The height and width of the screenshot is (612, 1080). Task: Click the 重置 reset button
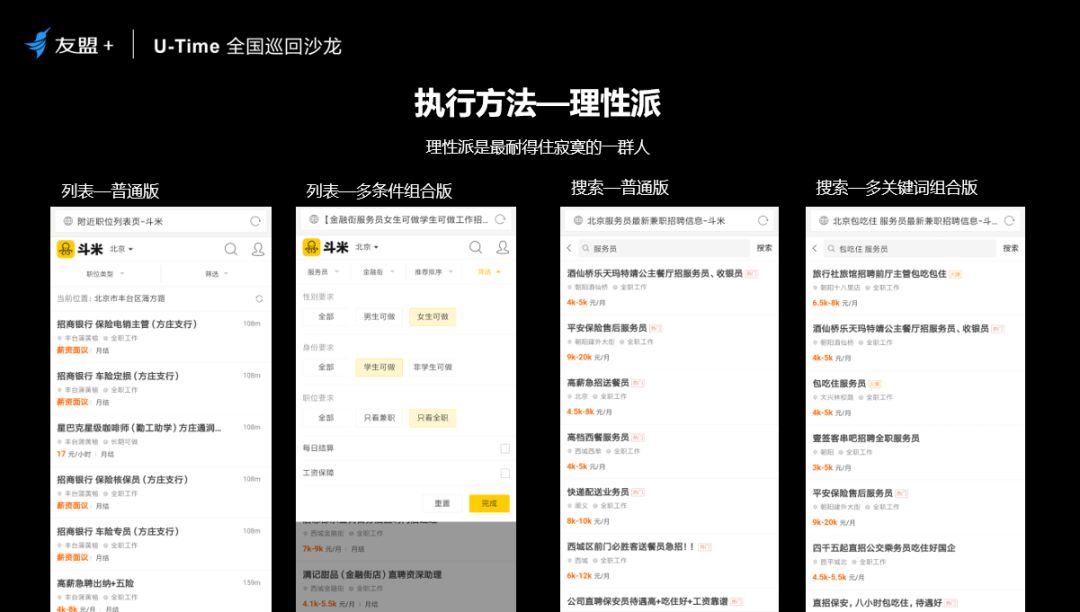tap(442, 503)
